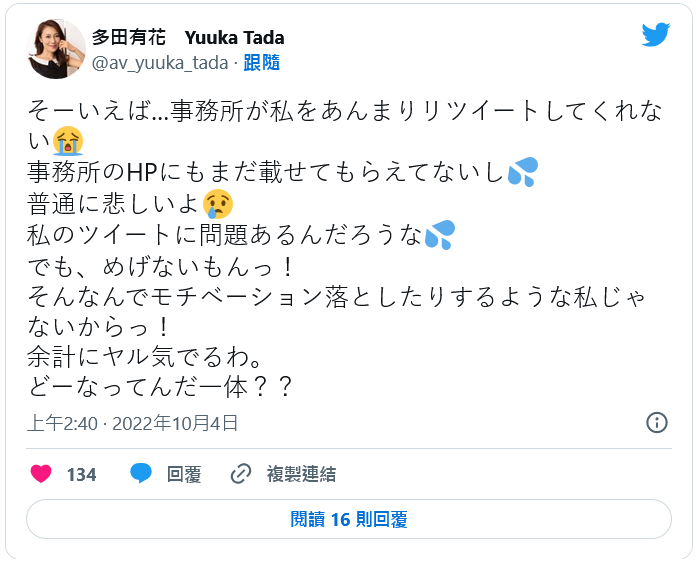Click the 回覆 reply label
The width and height of the screenshot is (697, 570).
pyautogui.click(x=183, y=475)
